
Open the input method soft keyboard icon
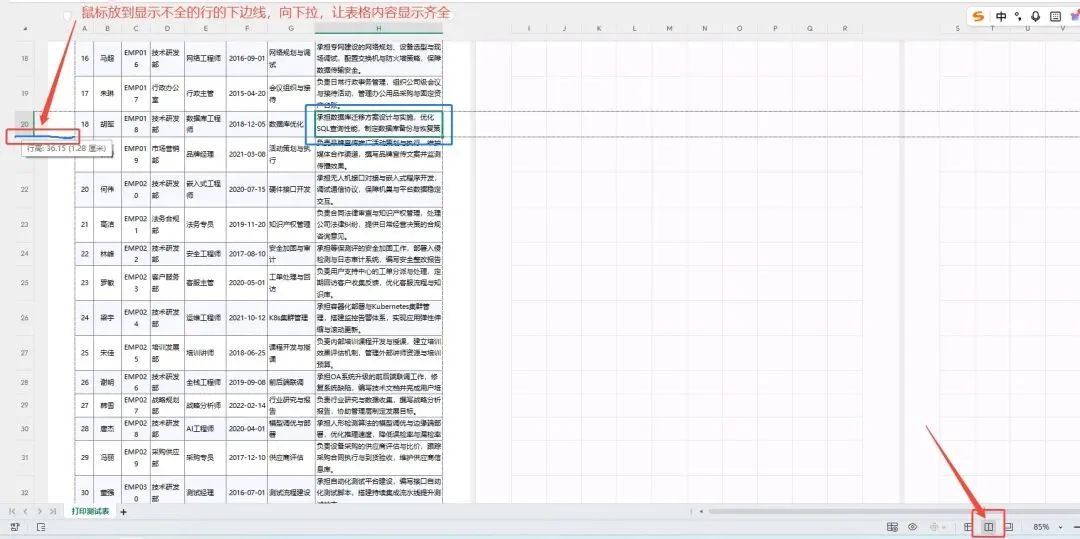click(1055, 17)
